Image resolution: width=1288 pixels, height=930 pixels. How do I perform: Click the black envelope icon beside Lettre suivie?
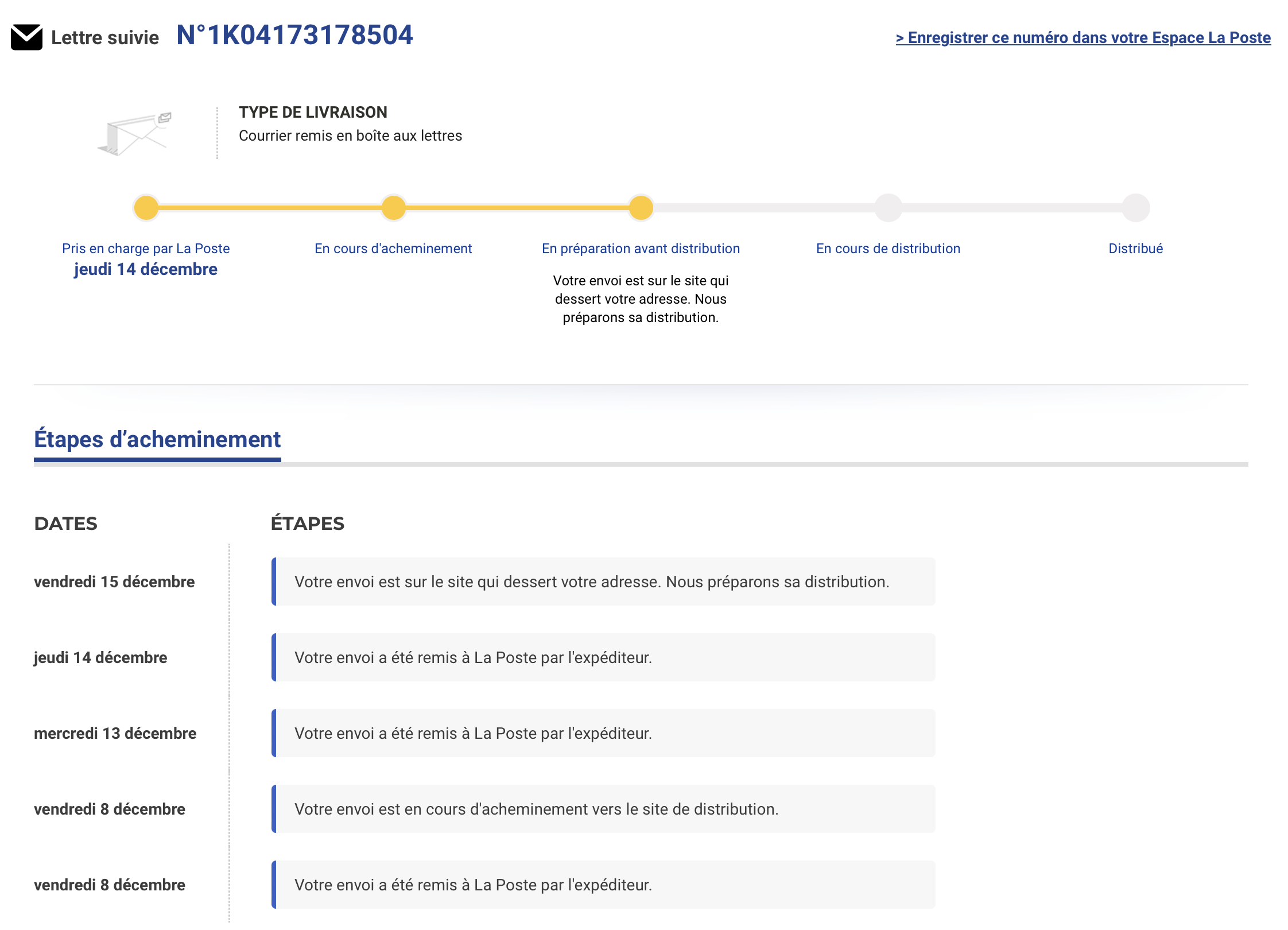(26, 37)
